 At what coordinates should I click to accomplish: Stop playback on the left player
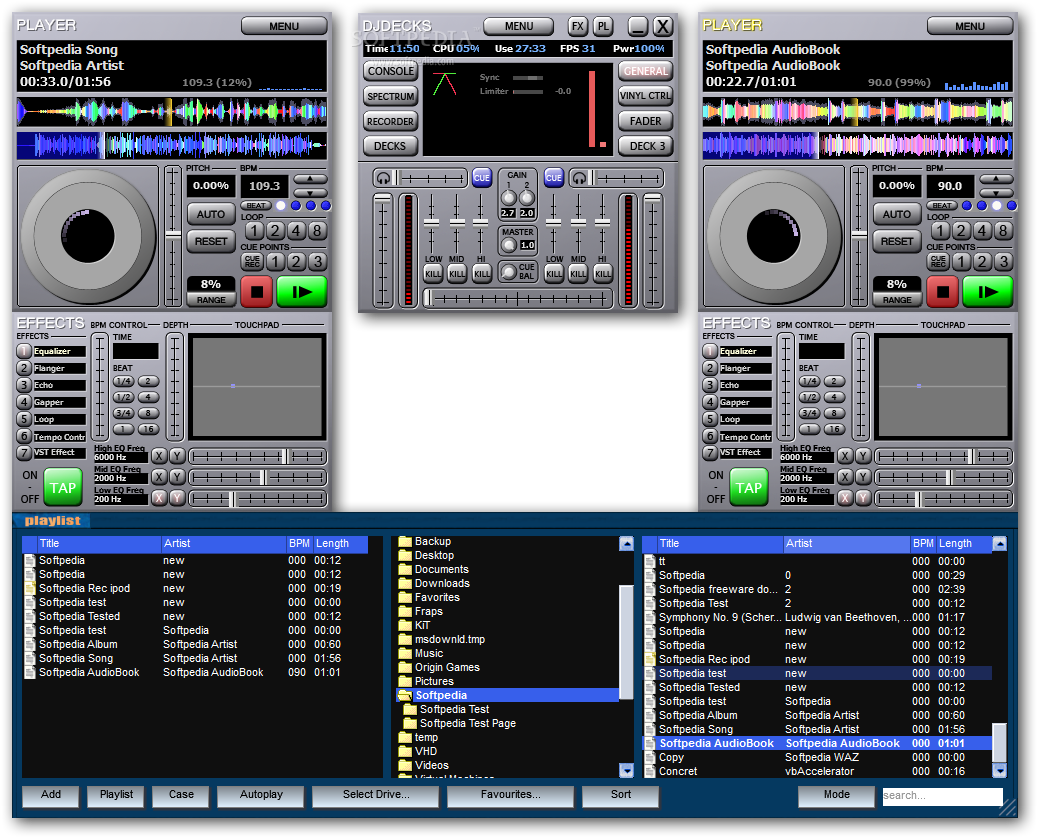click(257, 292)
